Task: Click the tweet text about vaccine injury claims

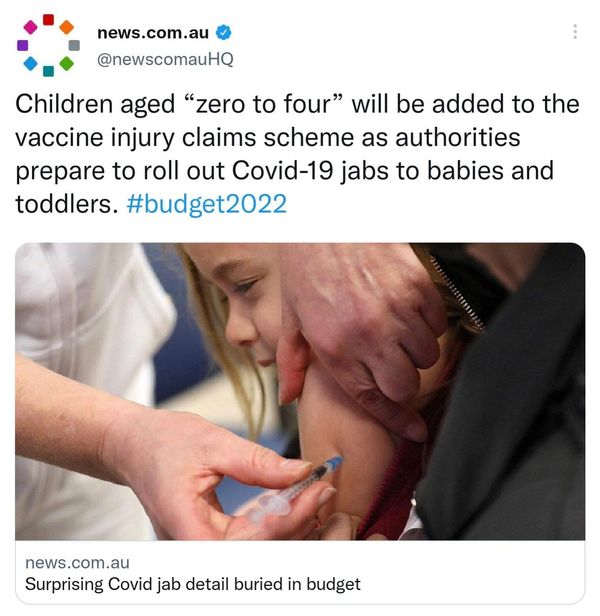Action: [297, 154]
